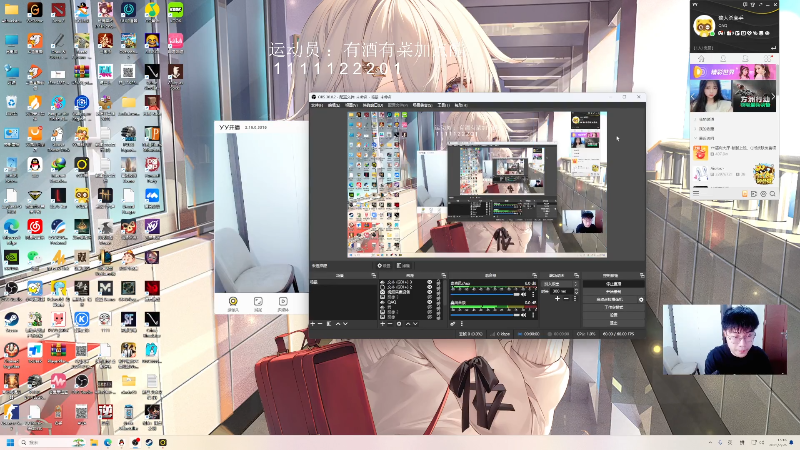Image resolution: width=800 pixels, height=450 pixels.
Task: Click the transition duration stepper arrows
Action: point(576,291)
